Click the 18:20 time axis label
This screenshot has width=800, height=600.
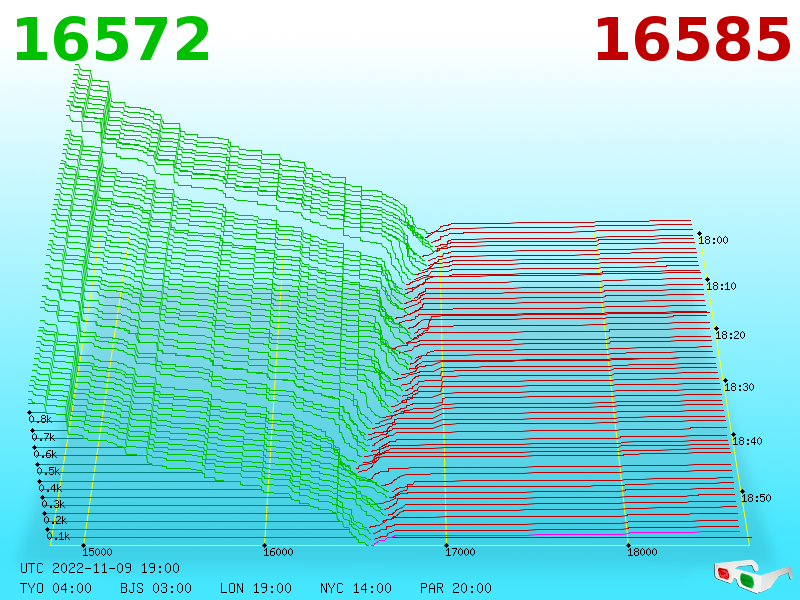pos(730,335)
